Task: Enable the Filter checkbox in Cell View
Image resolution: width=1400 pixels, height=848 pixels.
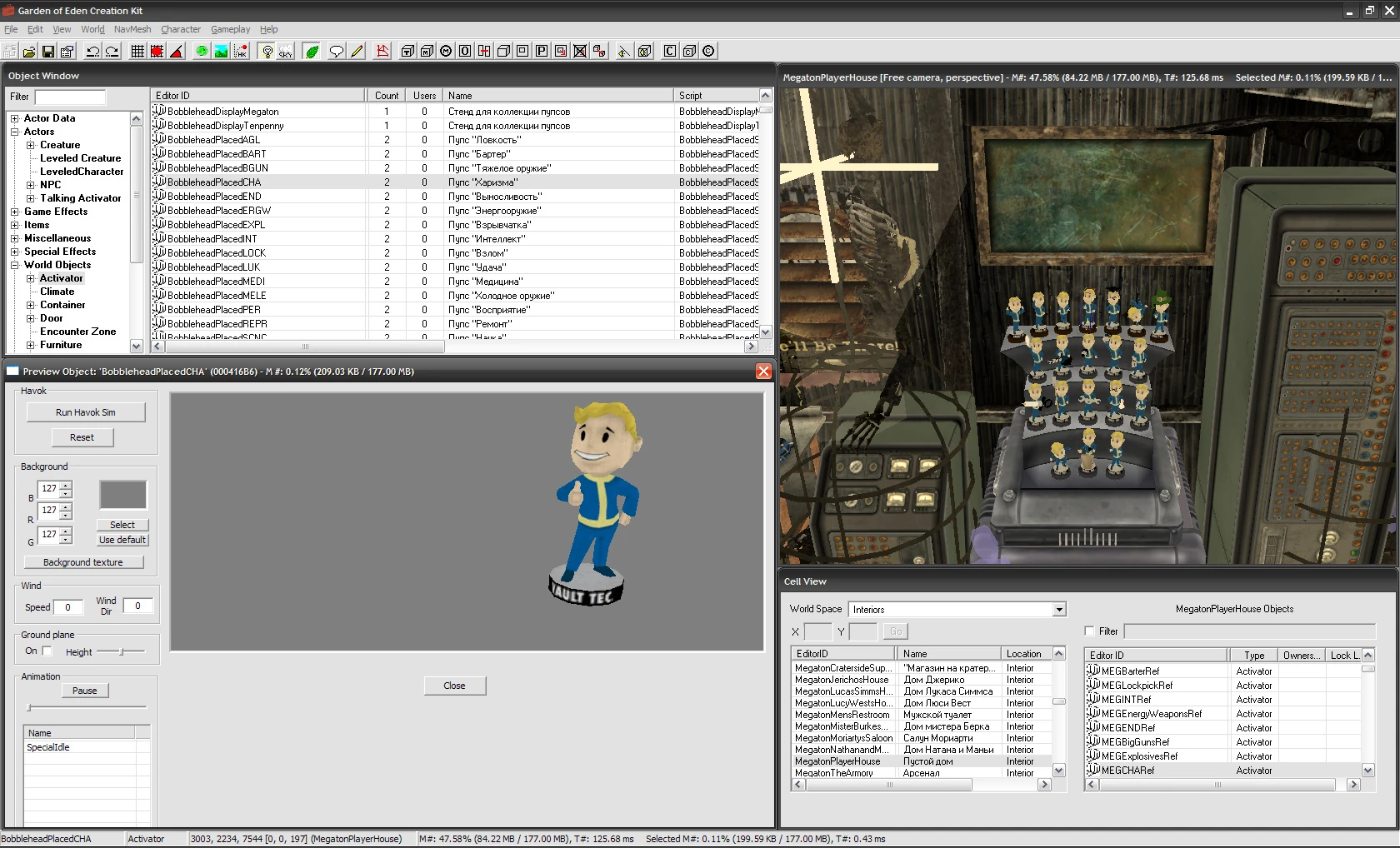Action: 1090,631
